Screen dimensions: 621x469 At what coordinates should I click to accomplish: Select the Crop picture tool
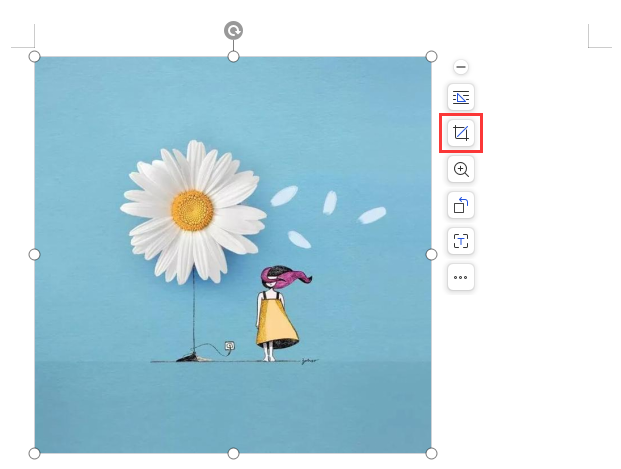pyautogui.click(x=461, y=133)
